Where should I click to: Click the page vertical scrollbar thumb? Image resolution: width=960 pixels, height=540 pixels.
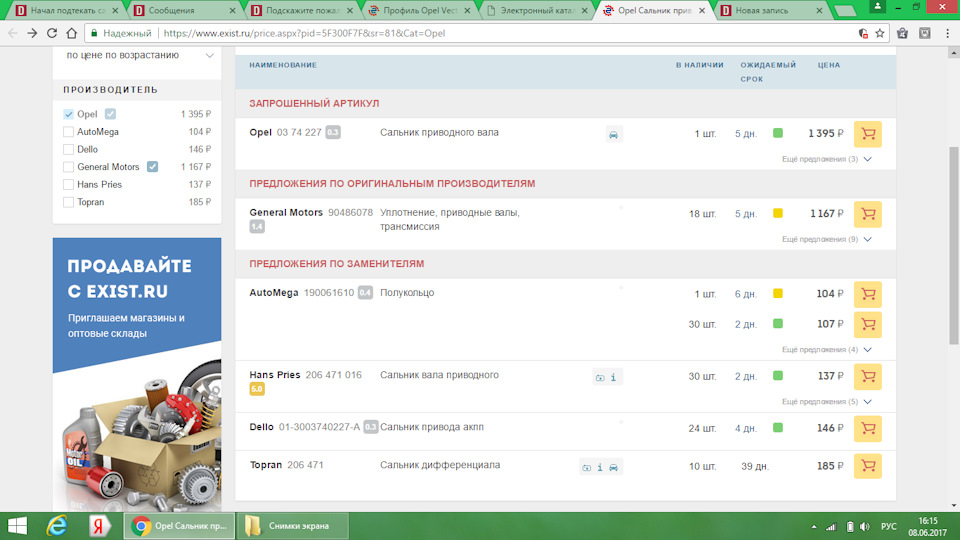coord(953,245)
